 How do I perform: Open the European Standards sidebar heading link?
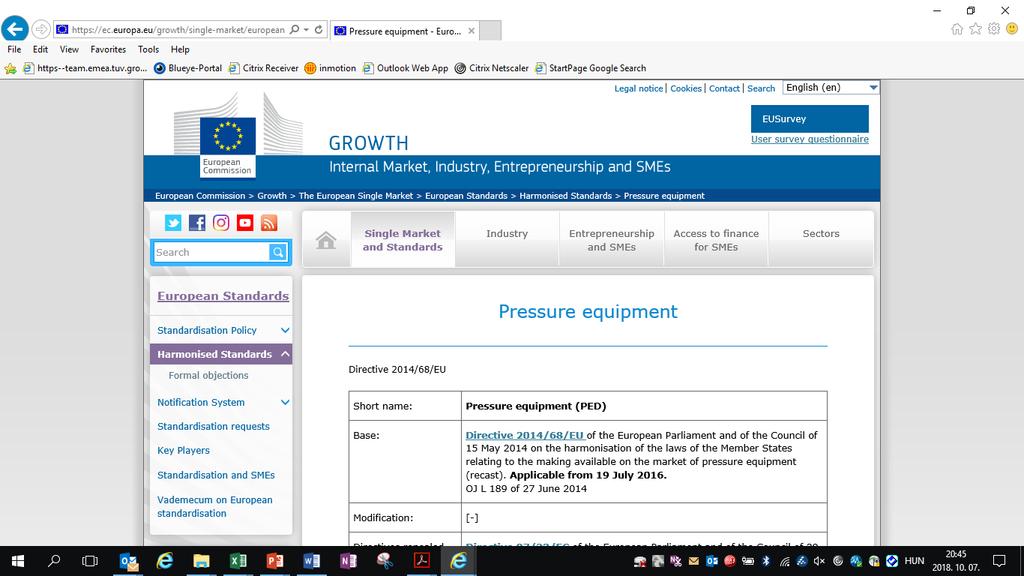[x=223, y=296]
